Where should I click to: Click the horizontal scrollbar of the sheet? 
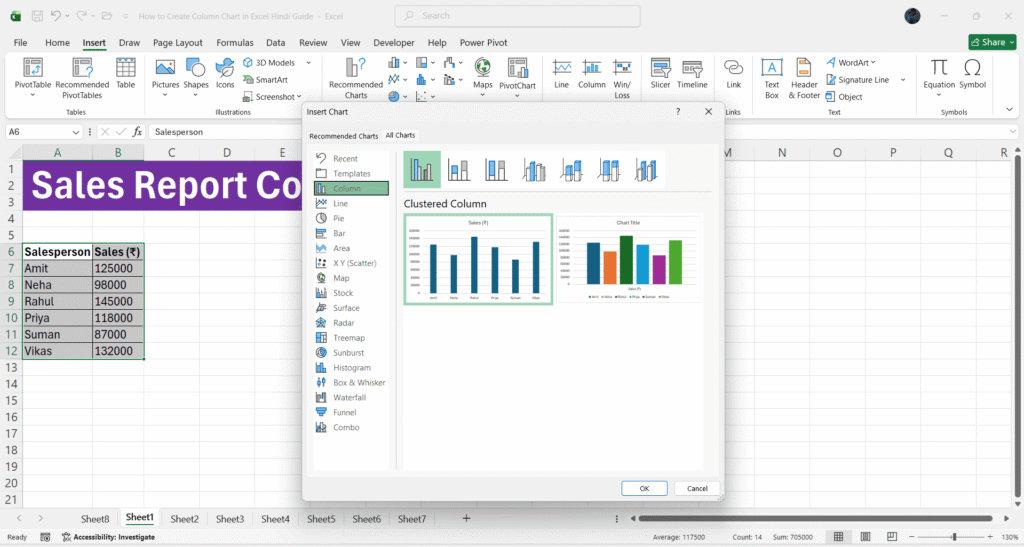click(815, 518)
